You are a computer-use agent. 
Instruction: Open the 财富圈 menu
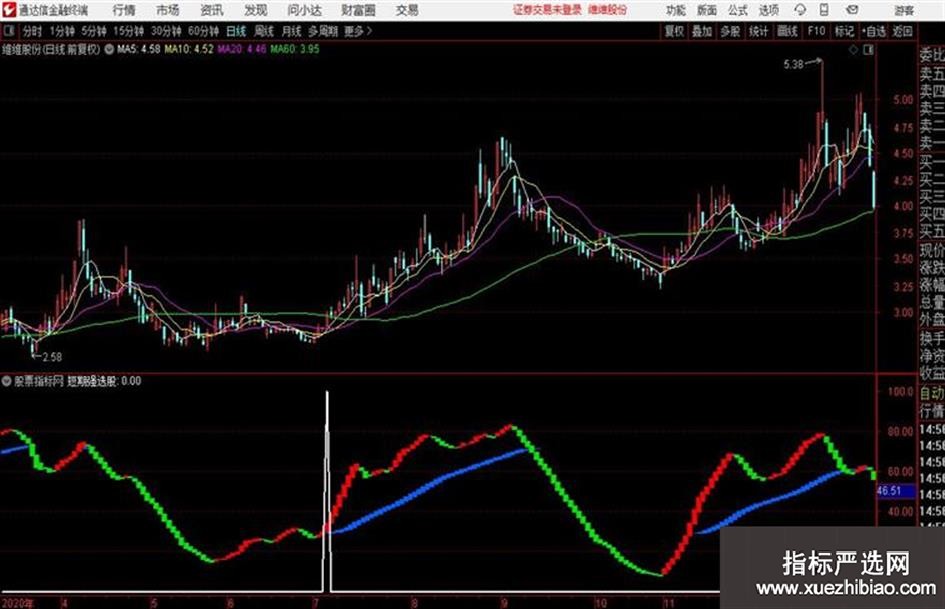click(x=358, y=10)
